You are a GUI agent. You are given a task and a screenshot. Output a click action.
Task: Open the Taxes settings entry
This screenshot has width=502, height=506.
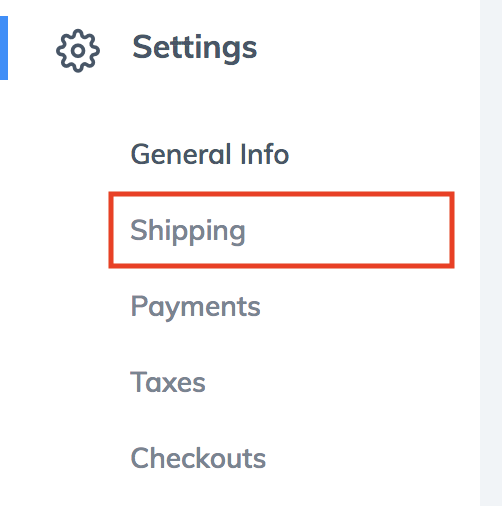[168, 382]
